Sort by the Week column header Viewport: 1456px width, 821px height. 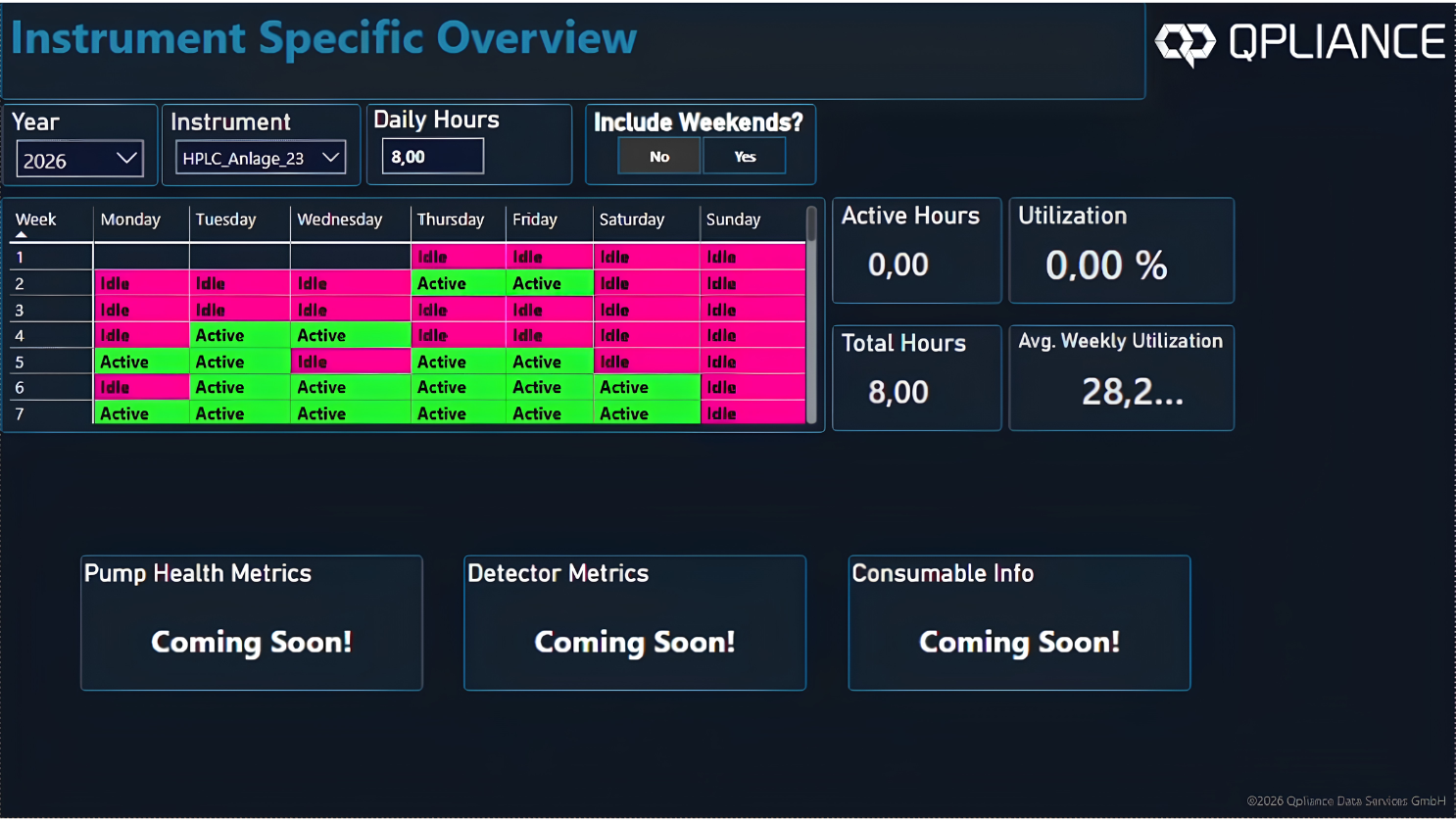coord(36,220)
